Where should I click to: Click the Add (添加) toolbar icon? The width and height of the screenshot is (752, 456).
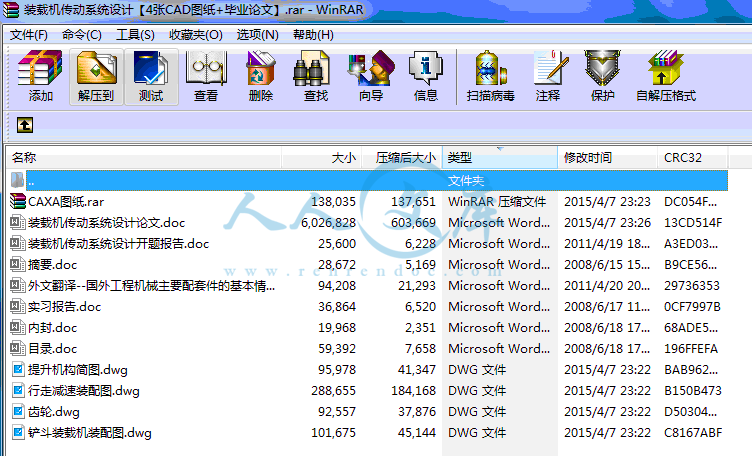point(40,68)
